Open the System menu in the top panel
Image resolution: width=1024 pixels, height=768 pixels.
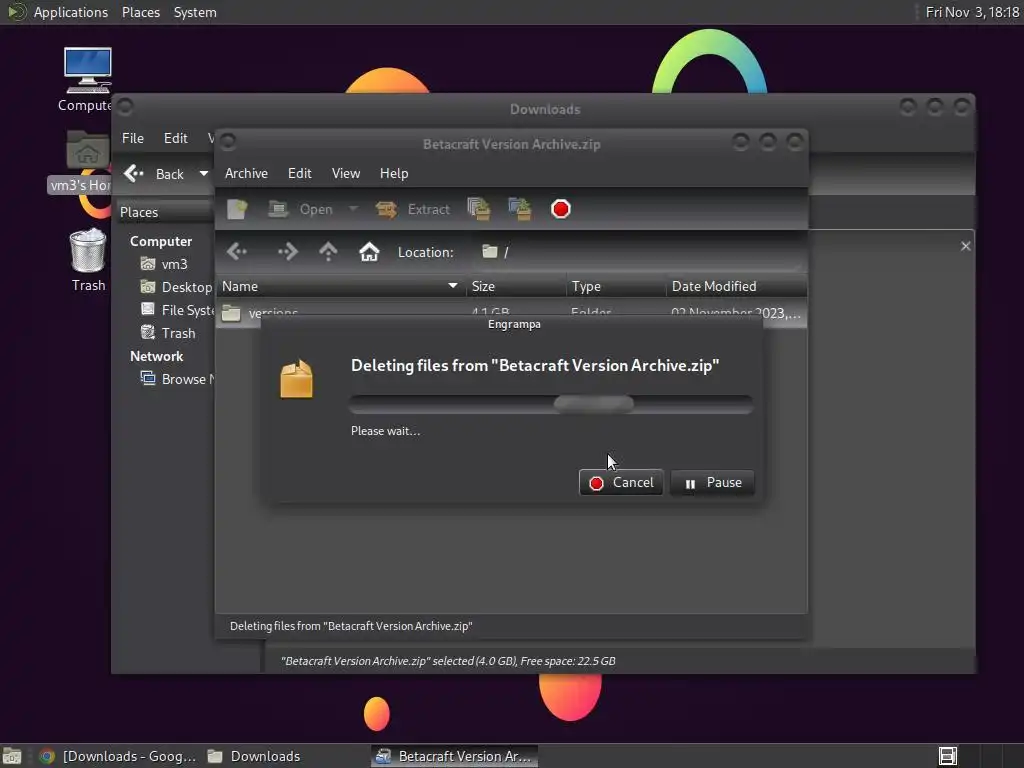pos(195,12)
